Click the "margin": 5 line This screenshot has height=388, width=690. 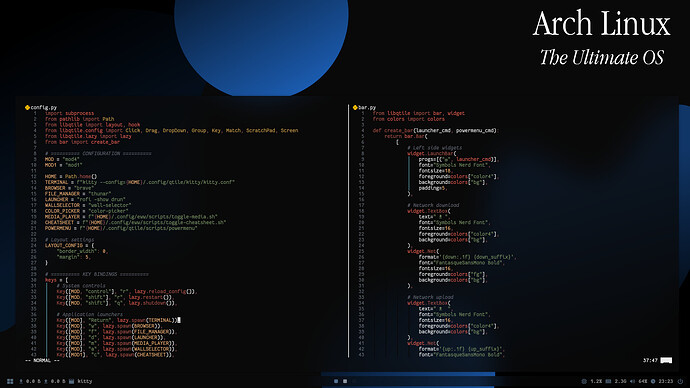pyautogui.click(x=73, y=256)
